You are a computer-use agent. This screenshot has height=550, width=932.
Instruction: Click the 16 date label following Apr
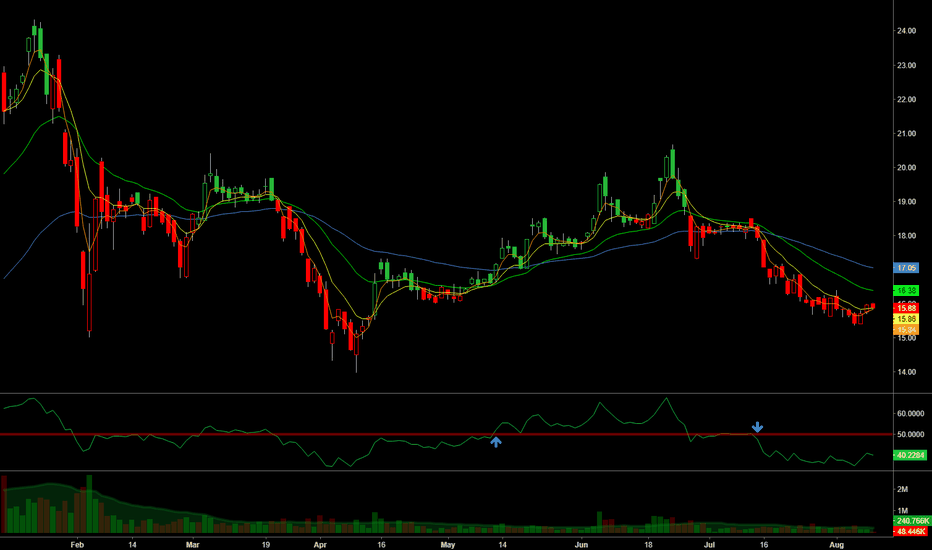(381, 545)
